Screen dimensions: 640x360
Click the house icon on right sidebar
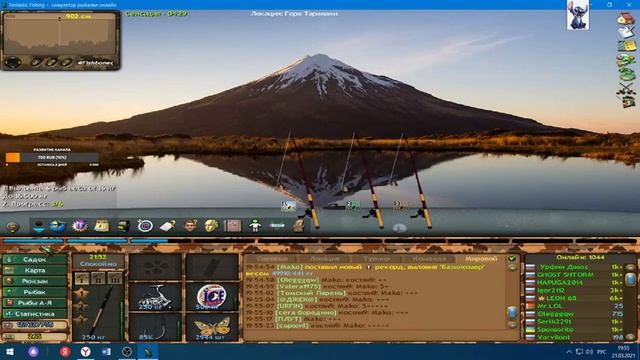point(626,18)
